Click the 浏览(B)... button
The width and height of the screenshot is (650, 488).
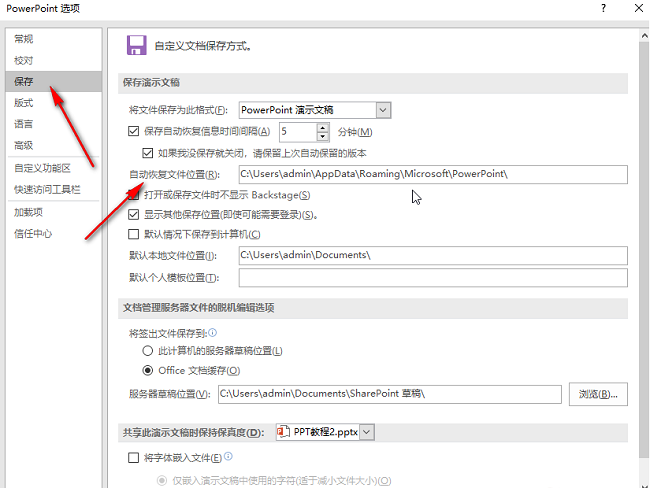[598, 394]
